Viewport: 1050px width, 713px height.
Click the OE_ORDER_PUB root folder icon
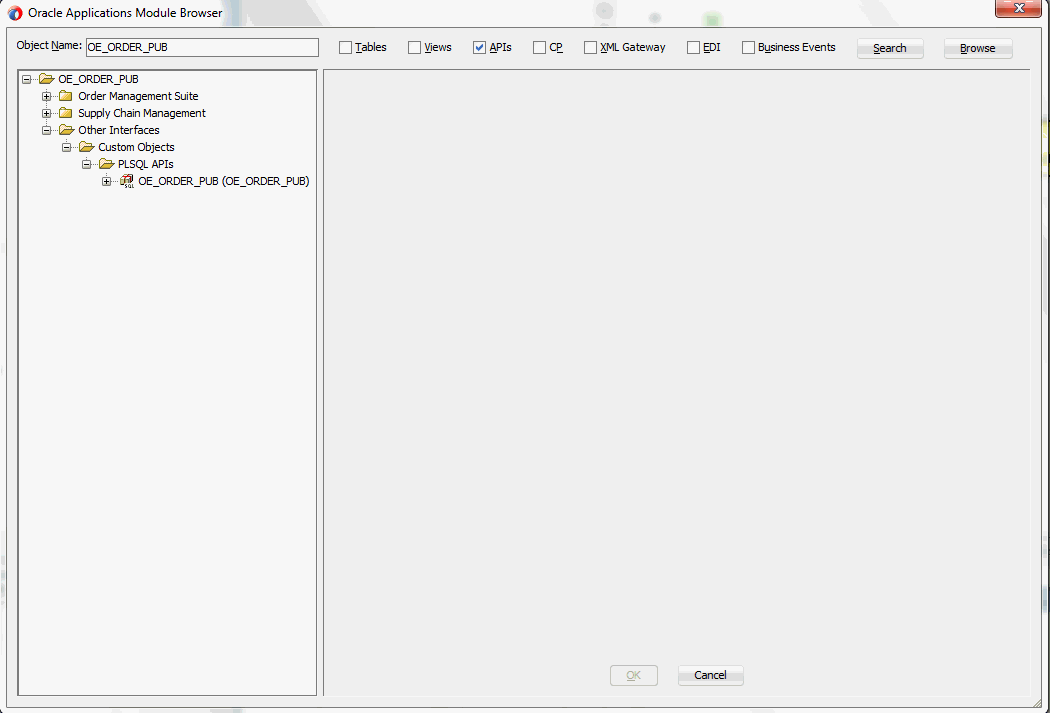pyautogui.click(x=46, y=79)
